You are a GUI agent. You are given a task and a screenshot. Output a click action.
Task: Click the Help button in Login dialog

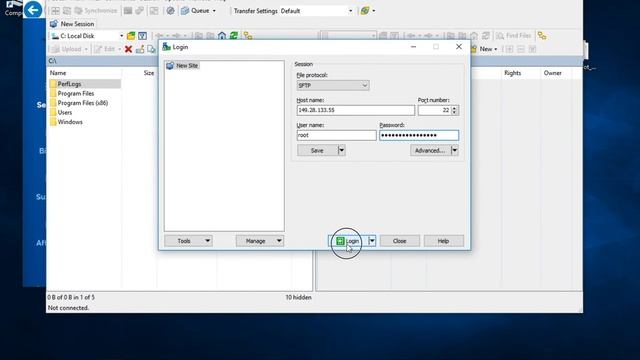(x=443, y=241)
